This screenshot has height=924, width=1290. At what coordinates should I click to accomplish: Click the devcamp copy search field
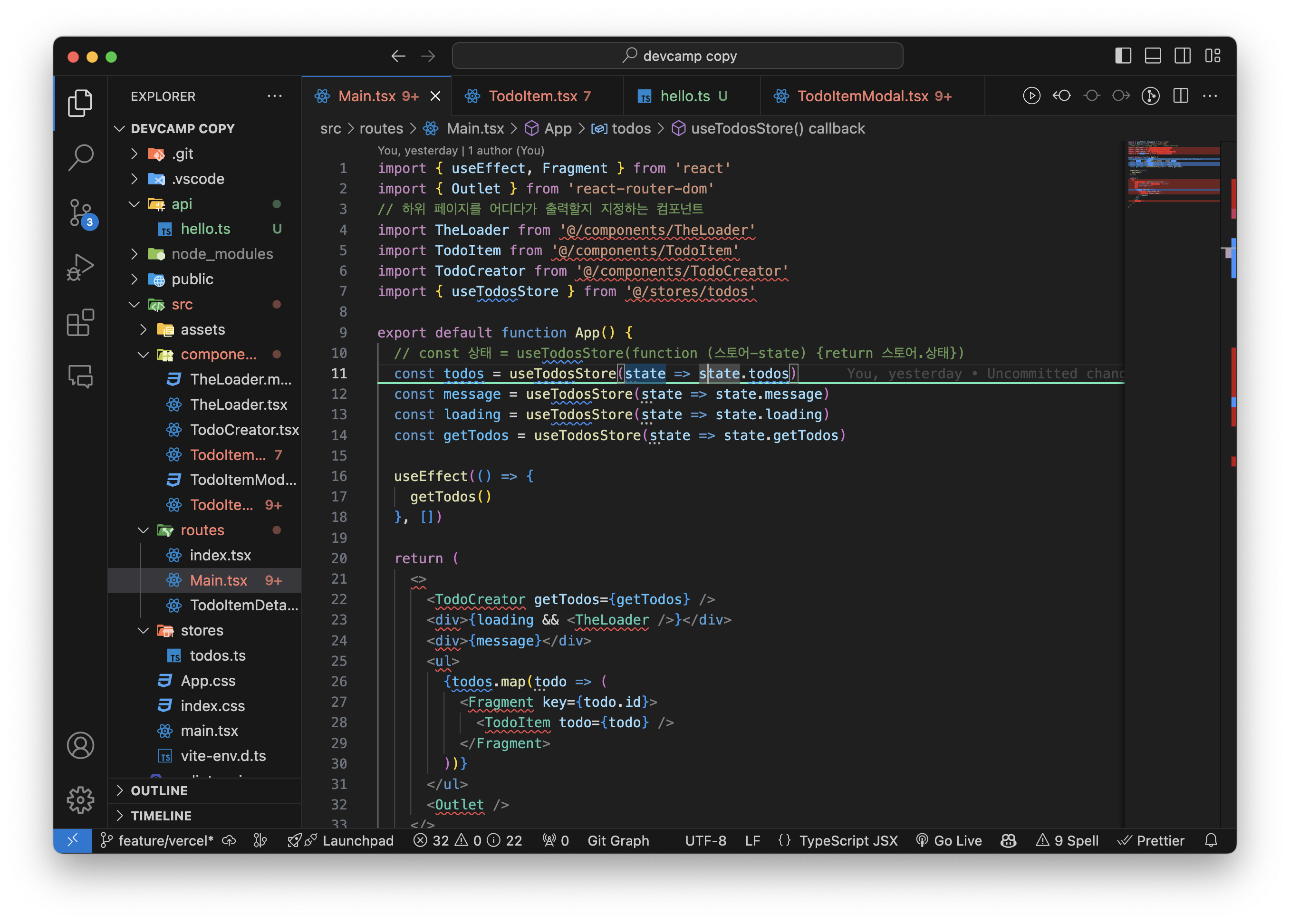[677, 56]
